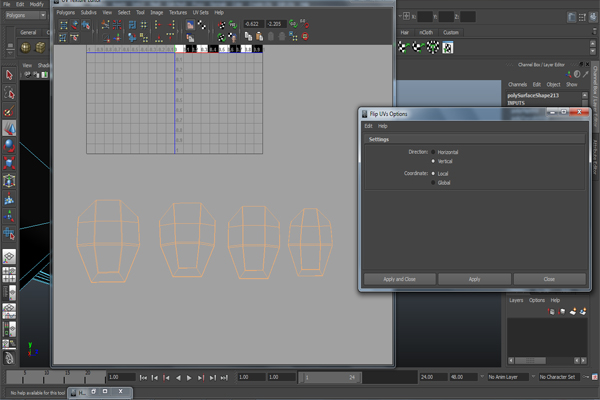This screenshot has width=600, height=400.
Task: Click the V coordinate field showing -2.205
Action: [276, 24]
